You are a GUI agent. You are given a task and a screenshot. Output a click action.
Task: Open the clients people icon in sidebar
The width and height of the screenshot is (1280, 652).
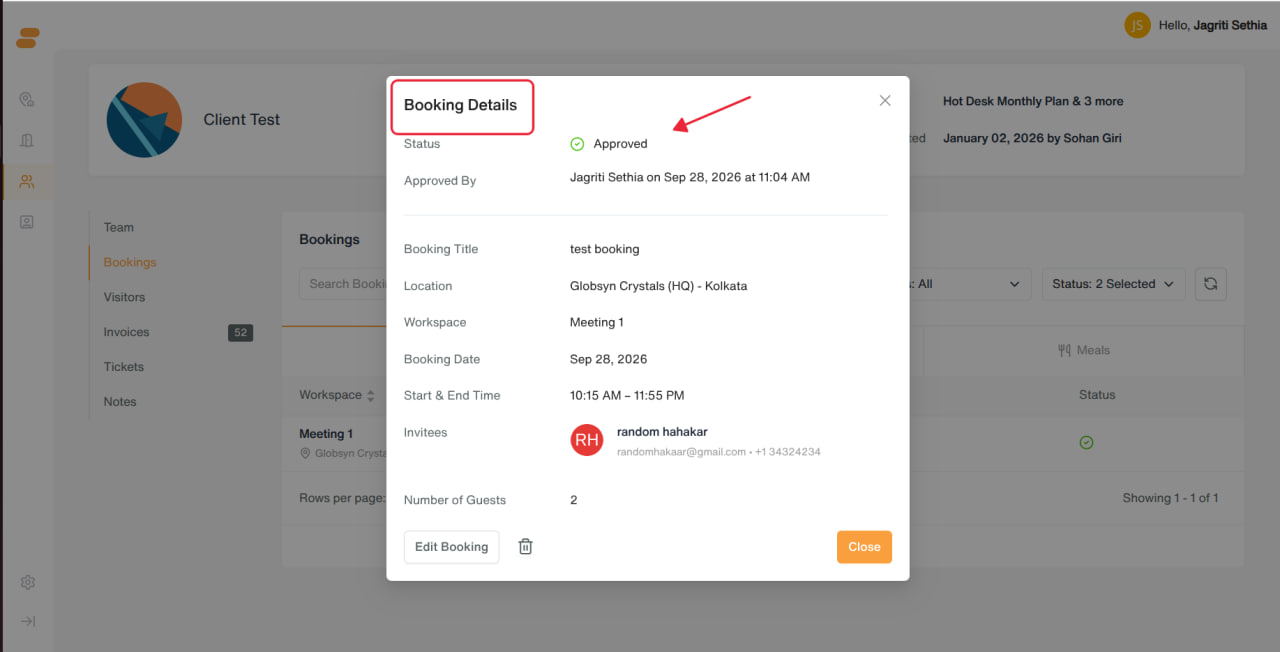27,182
